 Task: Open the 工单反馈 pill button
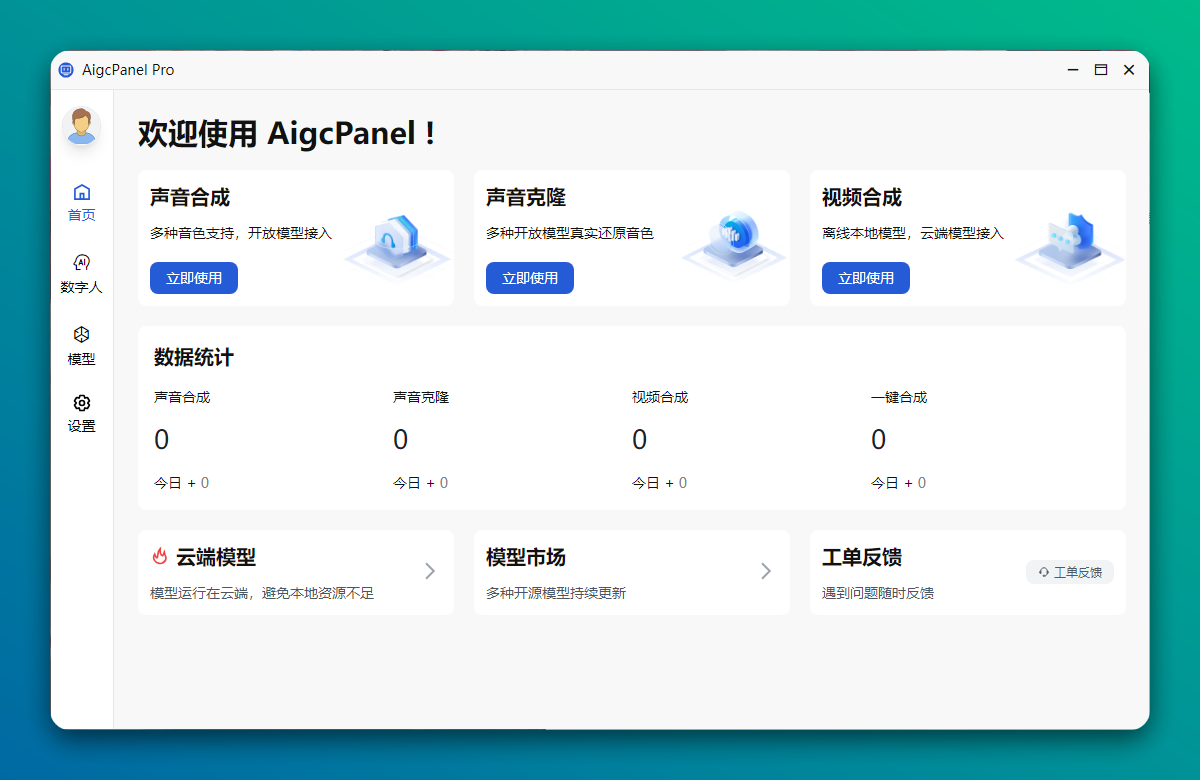[1070, 572]
